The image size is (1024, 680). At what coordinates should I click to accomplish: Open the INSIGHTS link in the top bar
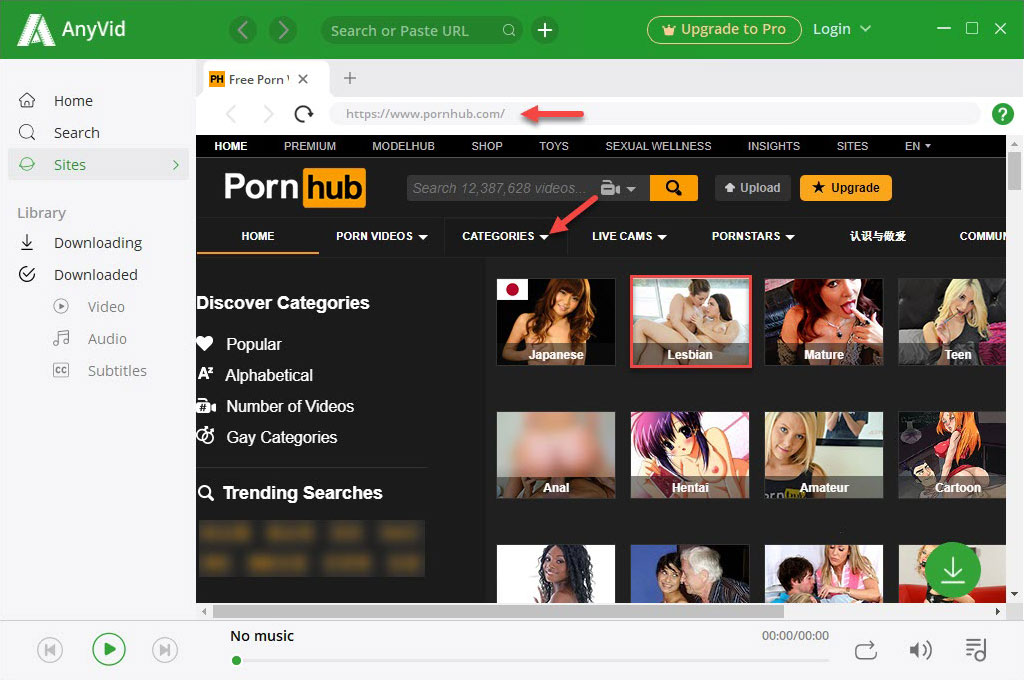pos(774,146)
